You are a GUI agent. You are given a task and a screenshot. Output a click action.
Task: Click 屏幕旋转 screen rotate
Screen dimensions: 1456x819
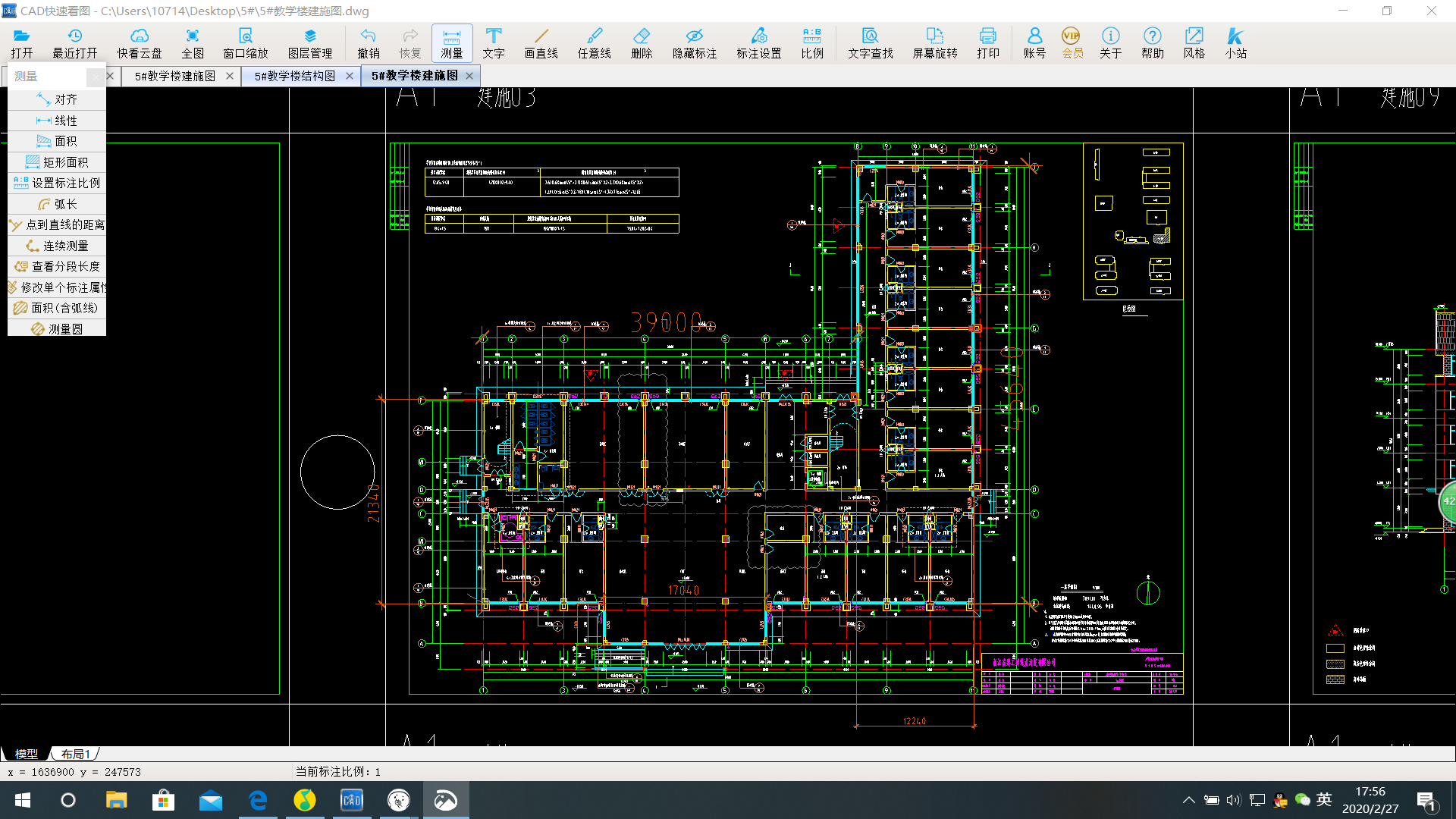click(x=935, y=43)
